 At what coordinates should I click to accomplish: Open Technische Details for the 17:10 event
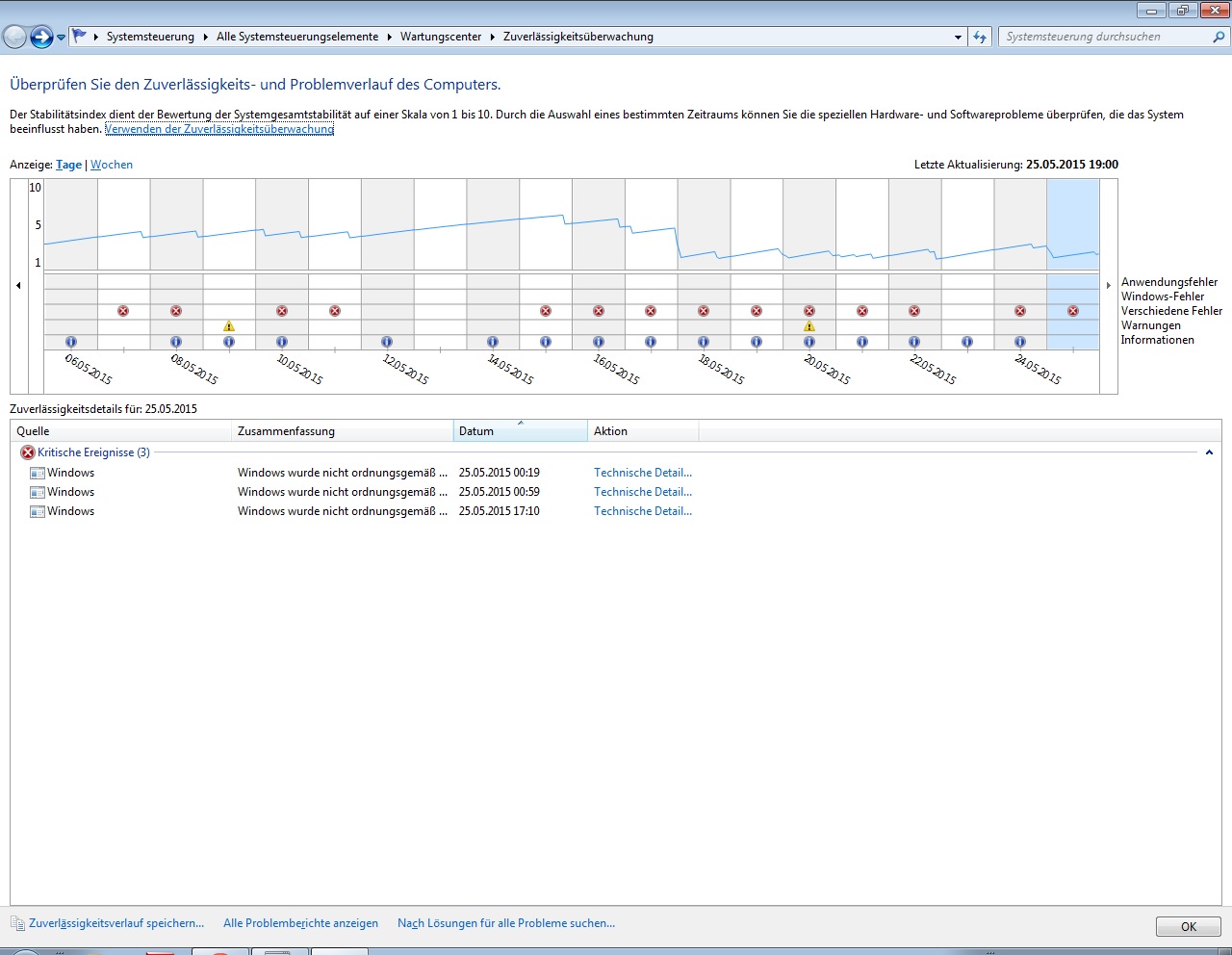(643, 511)
